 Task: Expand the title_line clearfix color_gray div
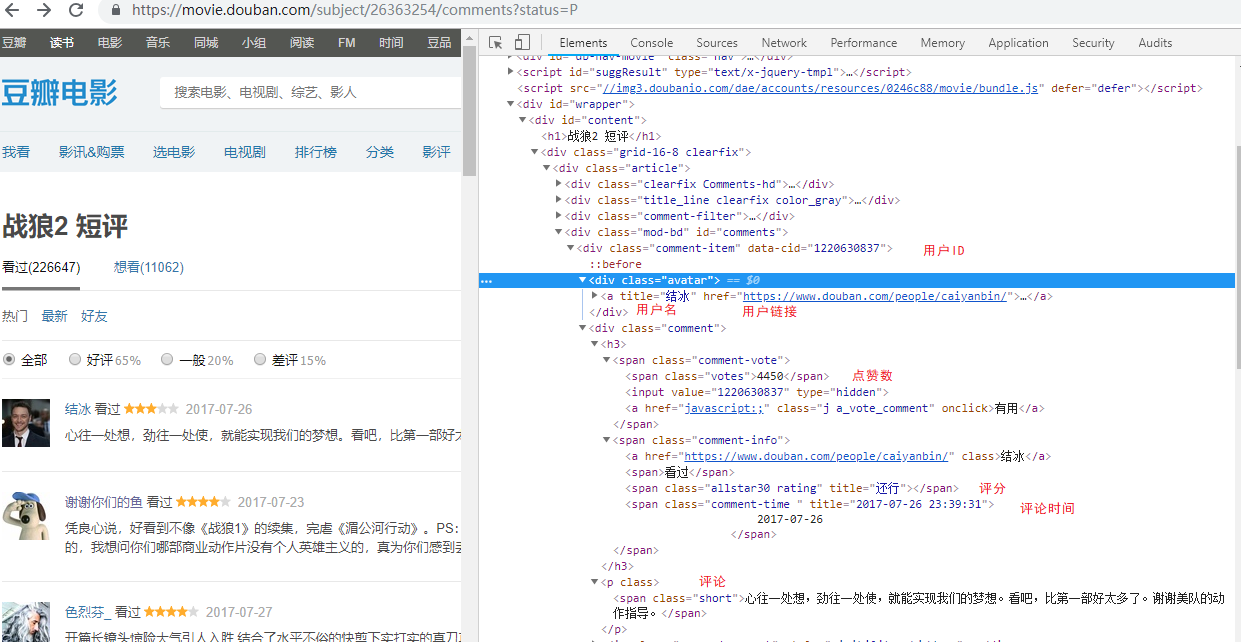(x=559, y=200)
